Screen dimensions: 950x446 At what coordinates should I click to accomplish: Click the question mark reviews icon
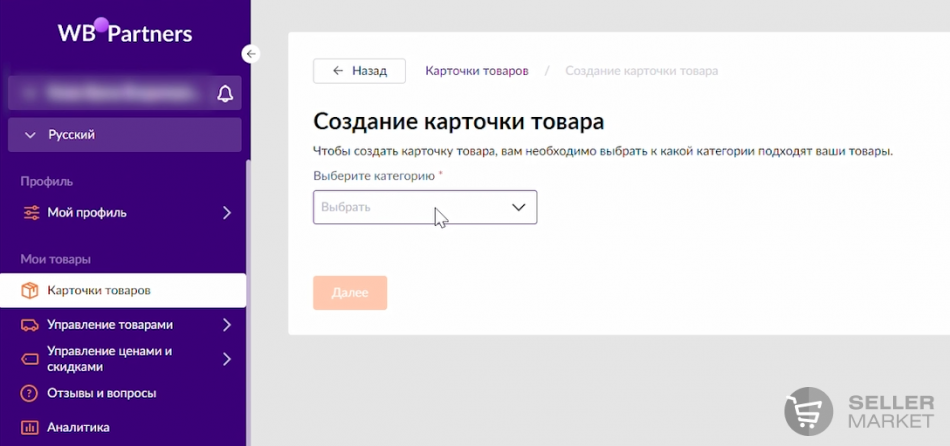click(x=31, y=393)
